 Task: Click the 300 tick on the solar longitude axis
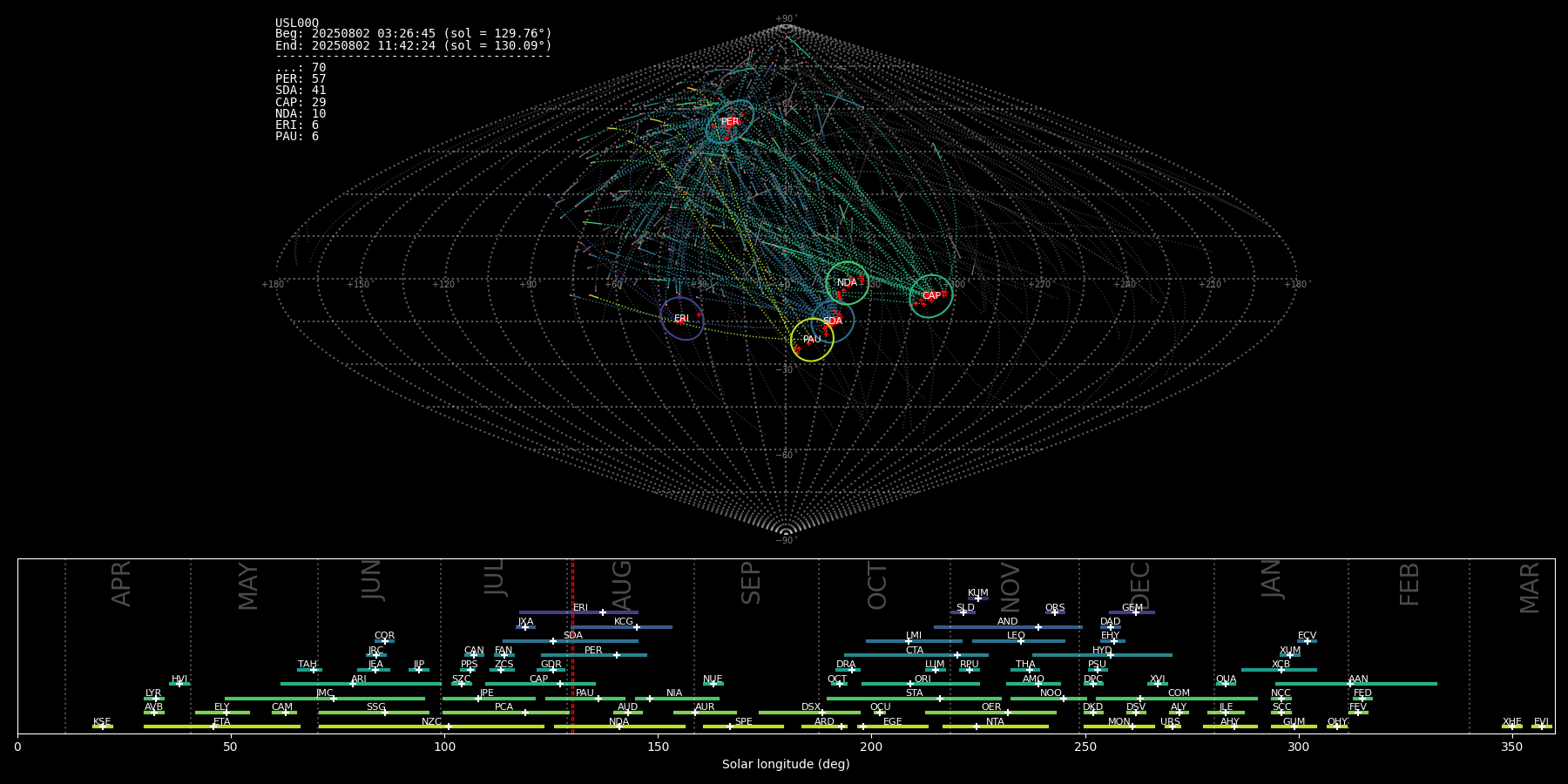click(1298, 747)
